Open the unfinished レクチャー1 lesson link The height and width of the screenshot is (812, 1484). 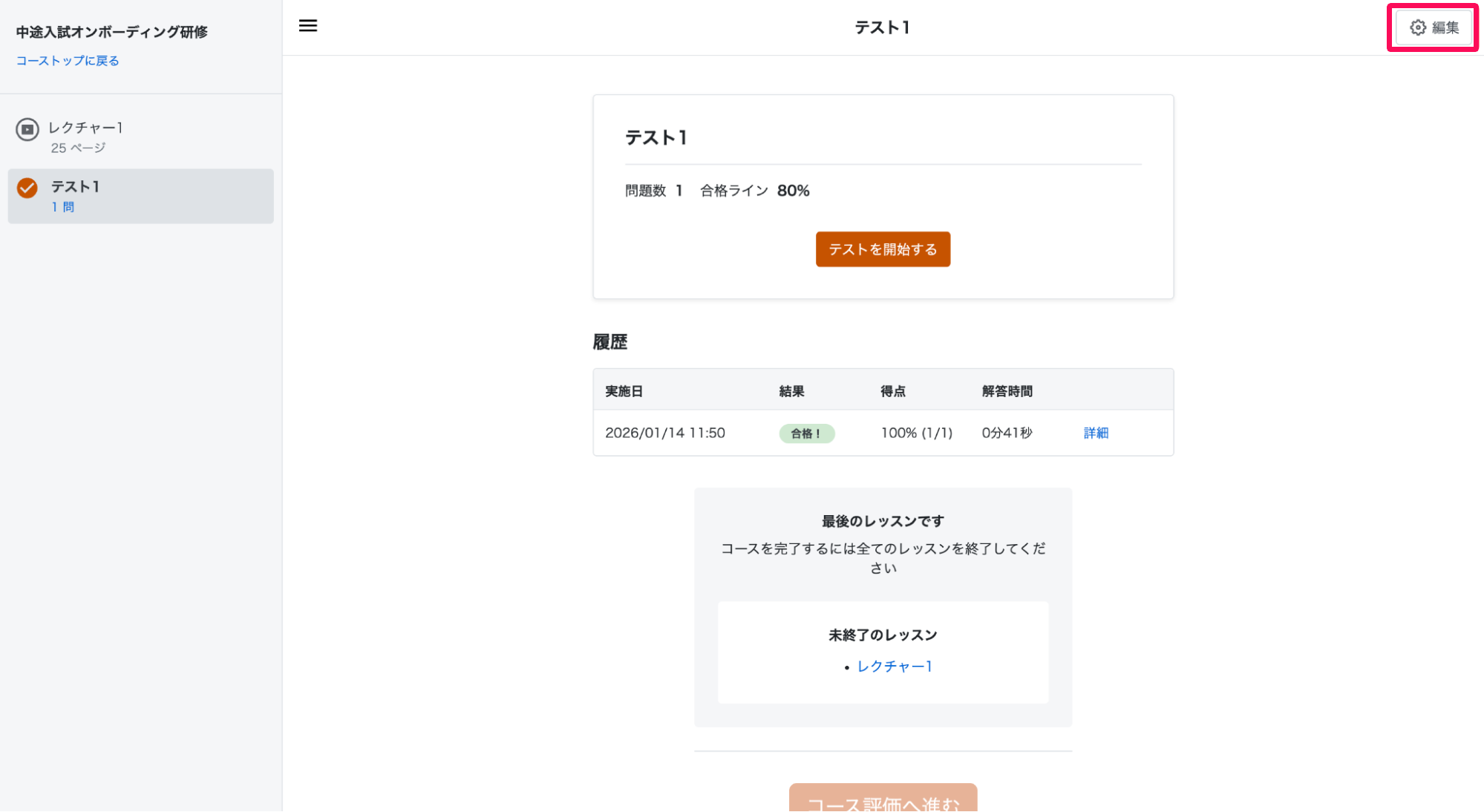pyautogui.click(x=894, y=667)
